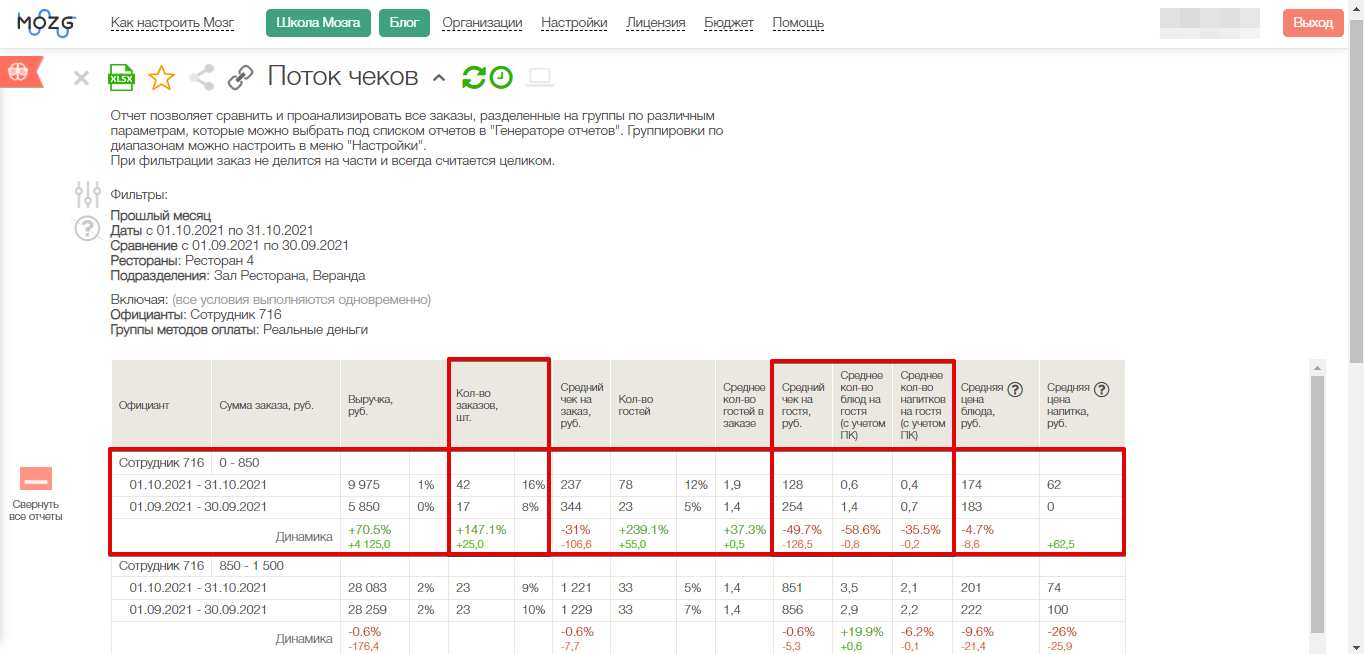Open the Организации menu

482,23
